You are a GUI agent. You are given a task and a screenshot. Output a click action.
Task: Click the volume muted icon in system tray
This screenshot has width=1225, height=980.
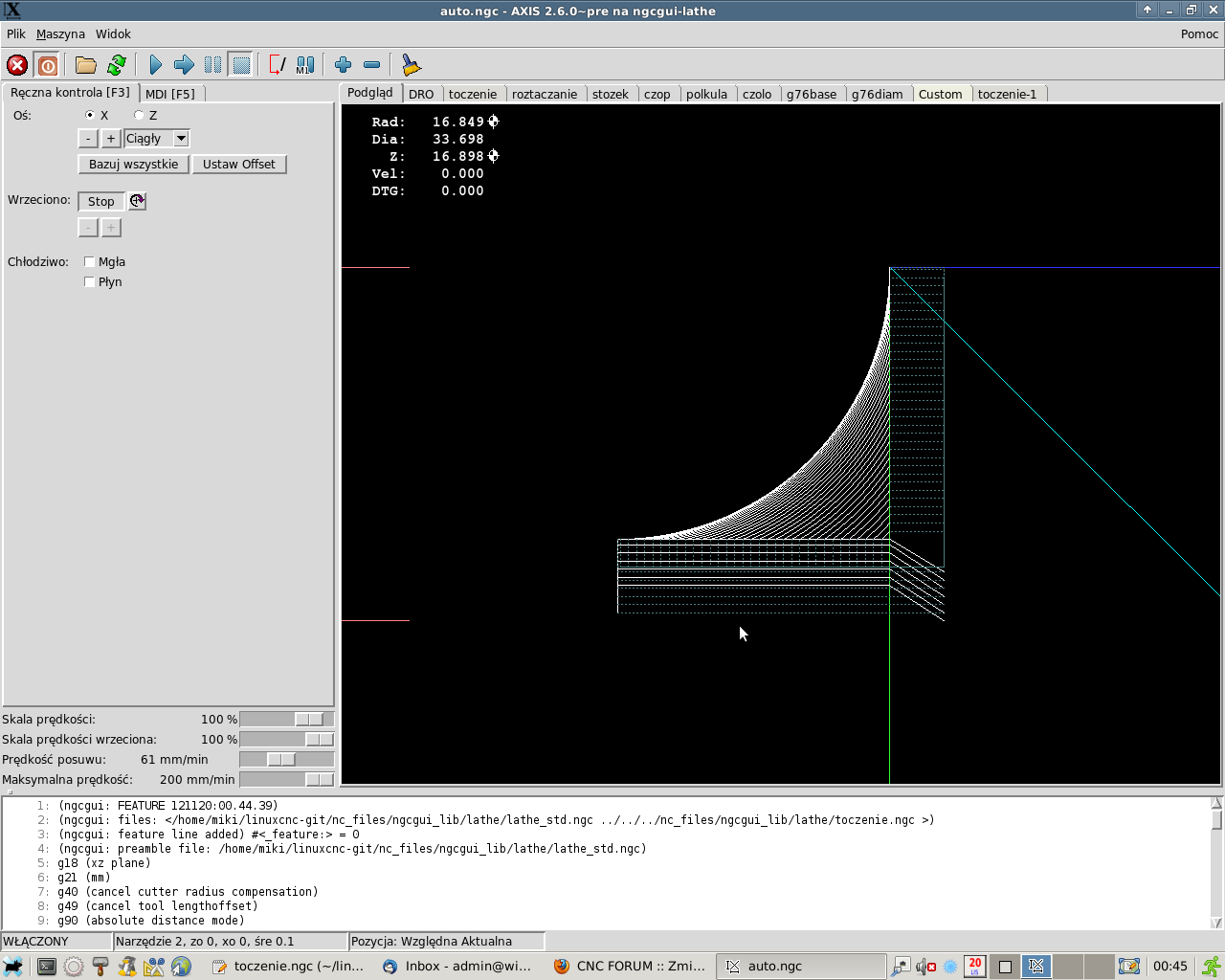point(925,967)
